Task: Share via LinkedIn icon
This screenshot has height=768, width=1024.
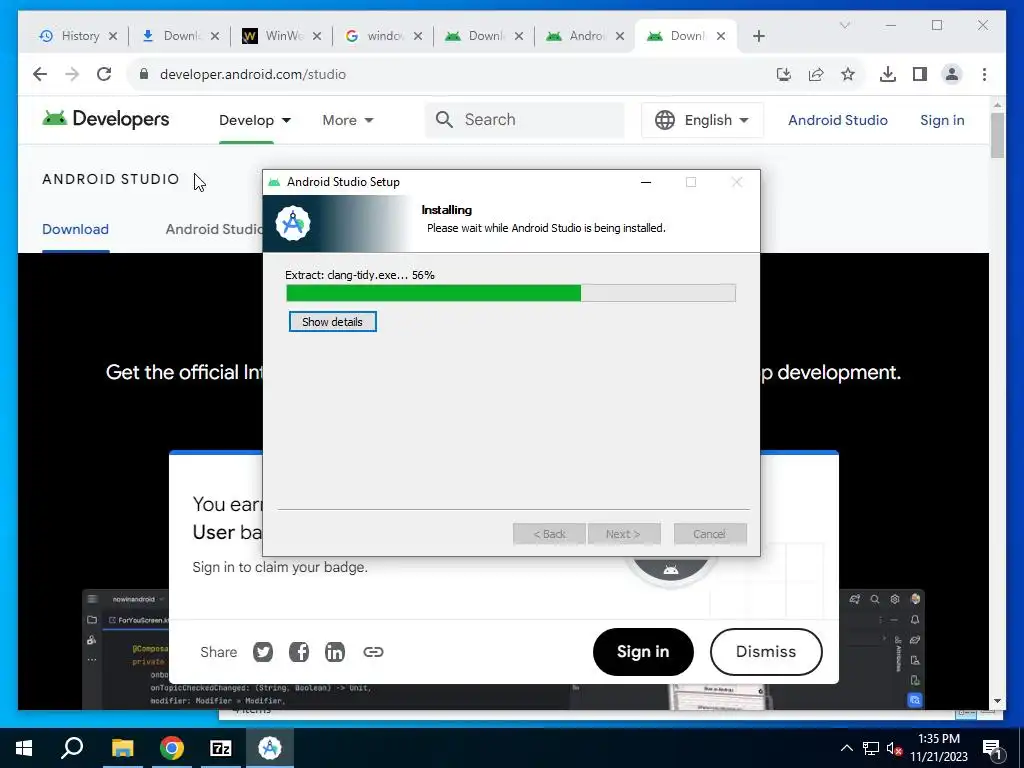Action: [x=334, y=652]
